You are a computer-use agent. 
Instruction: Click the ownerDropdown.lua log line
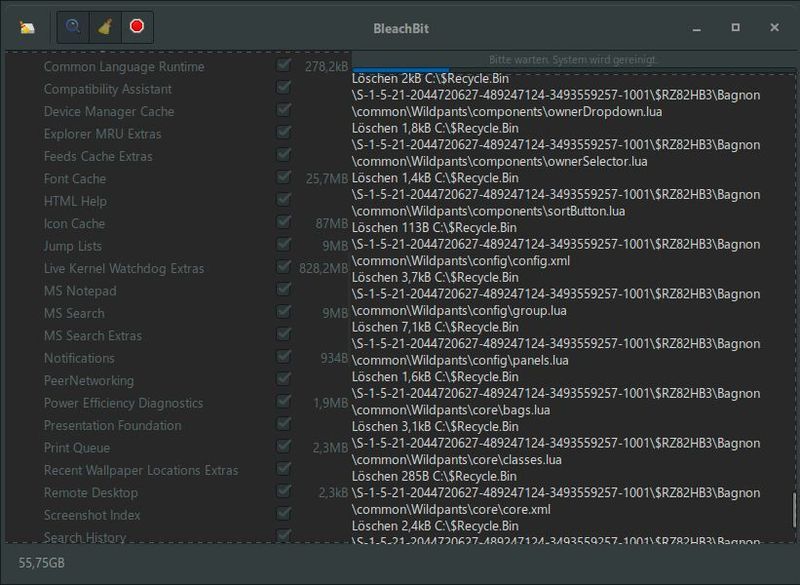[507, 112]
